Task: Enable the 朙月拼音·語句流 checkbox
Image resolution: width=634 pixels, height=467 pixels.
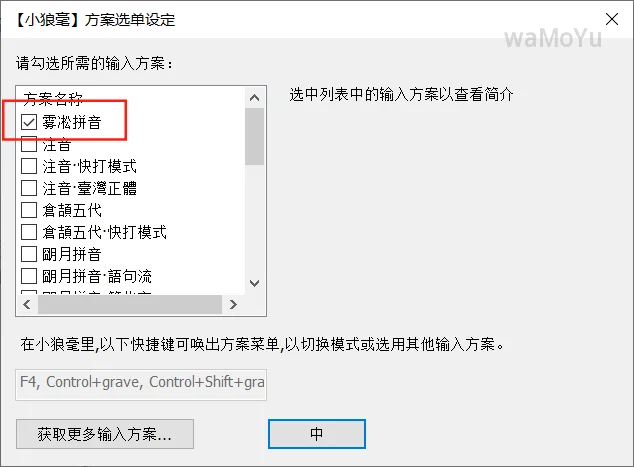Action: (29, 276)
